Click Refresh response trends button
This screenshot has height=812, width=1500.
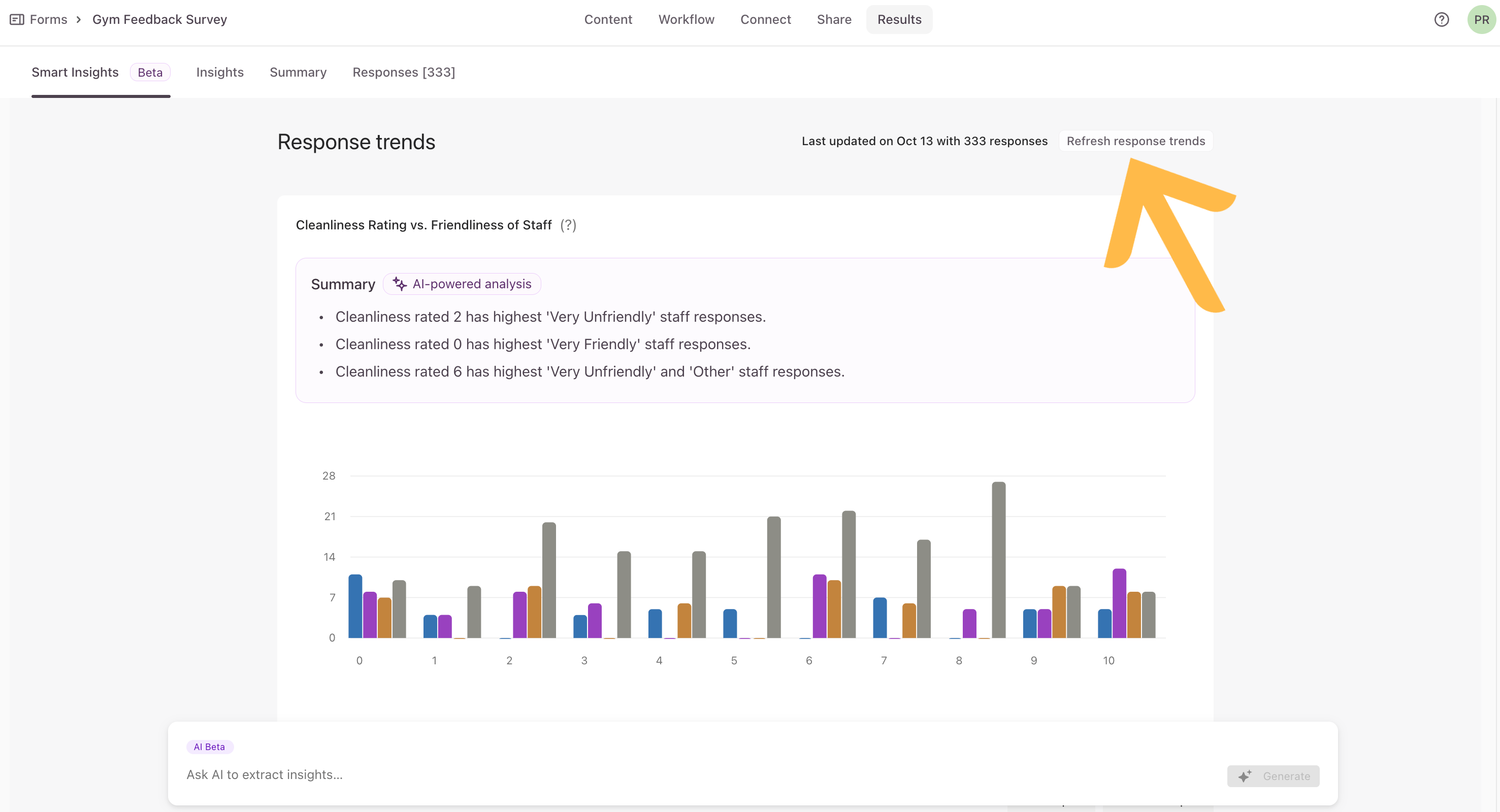[x=1135, y=141]
